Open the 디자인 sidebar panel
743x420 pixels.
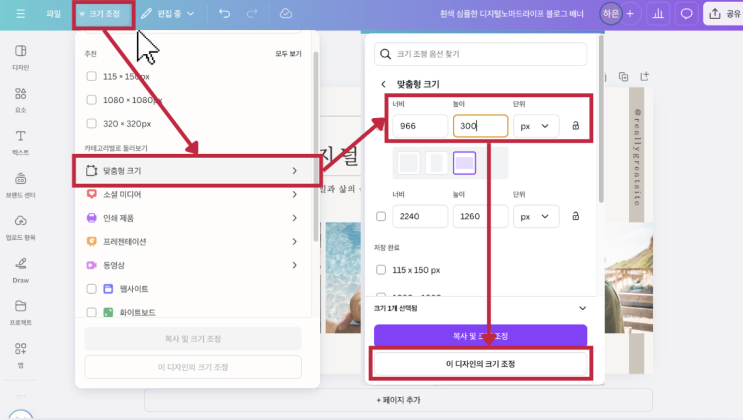[x=20, y=57]
